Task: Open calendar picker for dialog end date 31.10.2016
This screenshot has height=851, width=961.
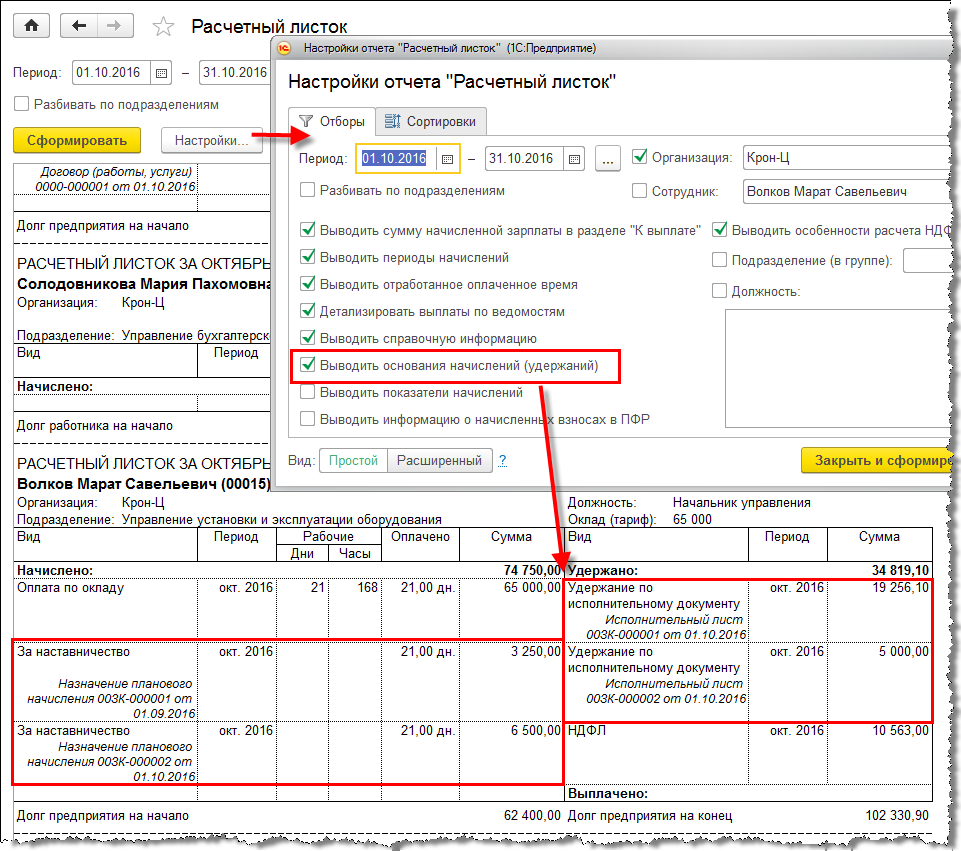Action: tap(574, 159)
